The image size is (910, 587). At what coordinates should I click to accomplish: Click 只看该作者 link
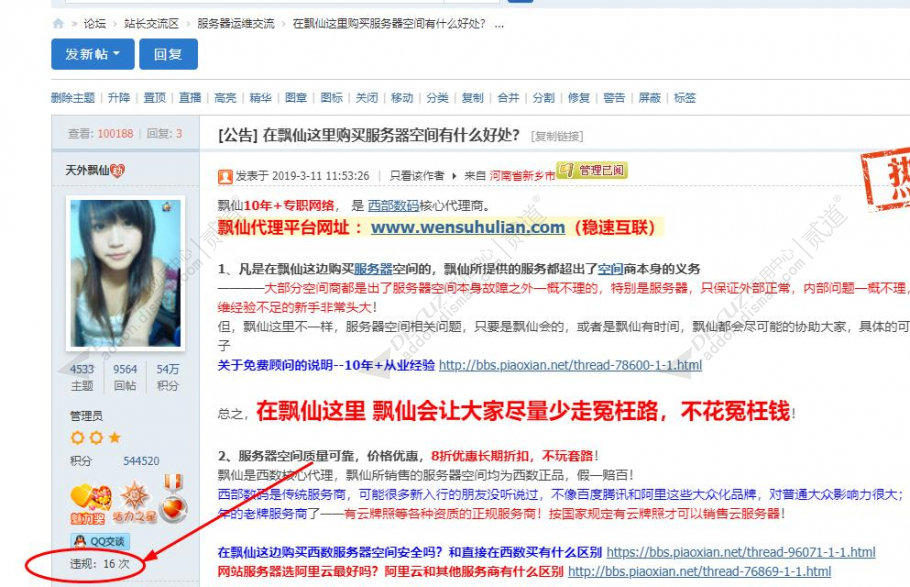417,176
